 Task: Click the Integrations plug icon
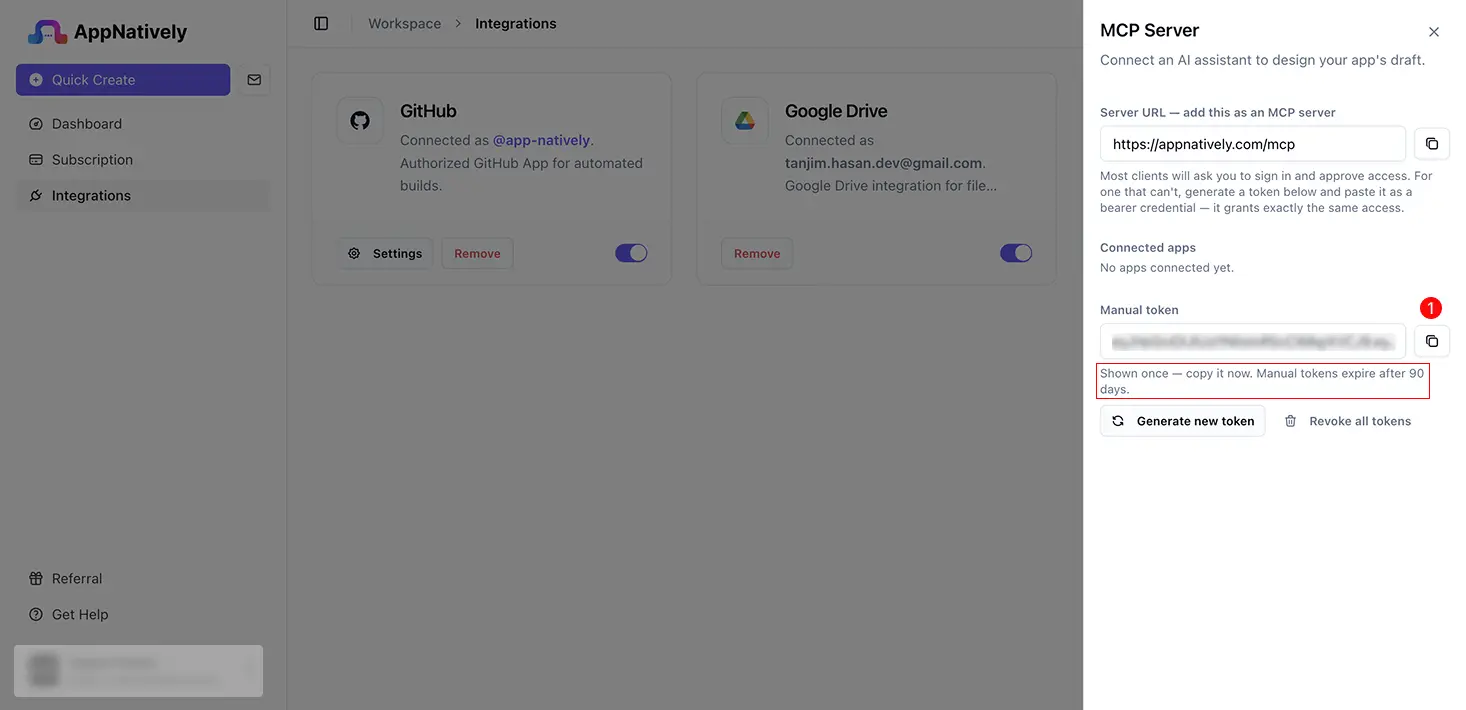(x=36, y=196)
